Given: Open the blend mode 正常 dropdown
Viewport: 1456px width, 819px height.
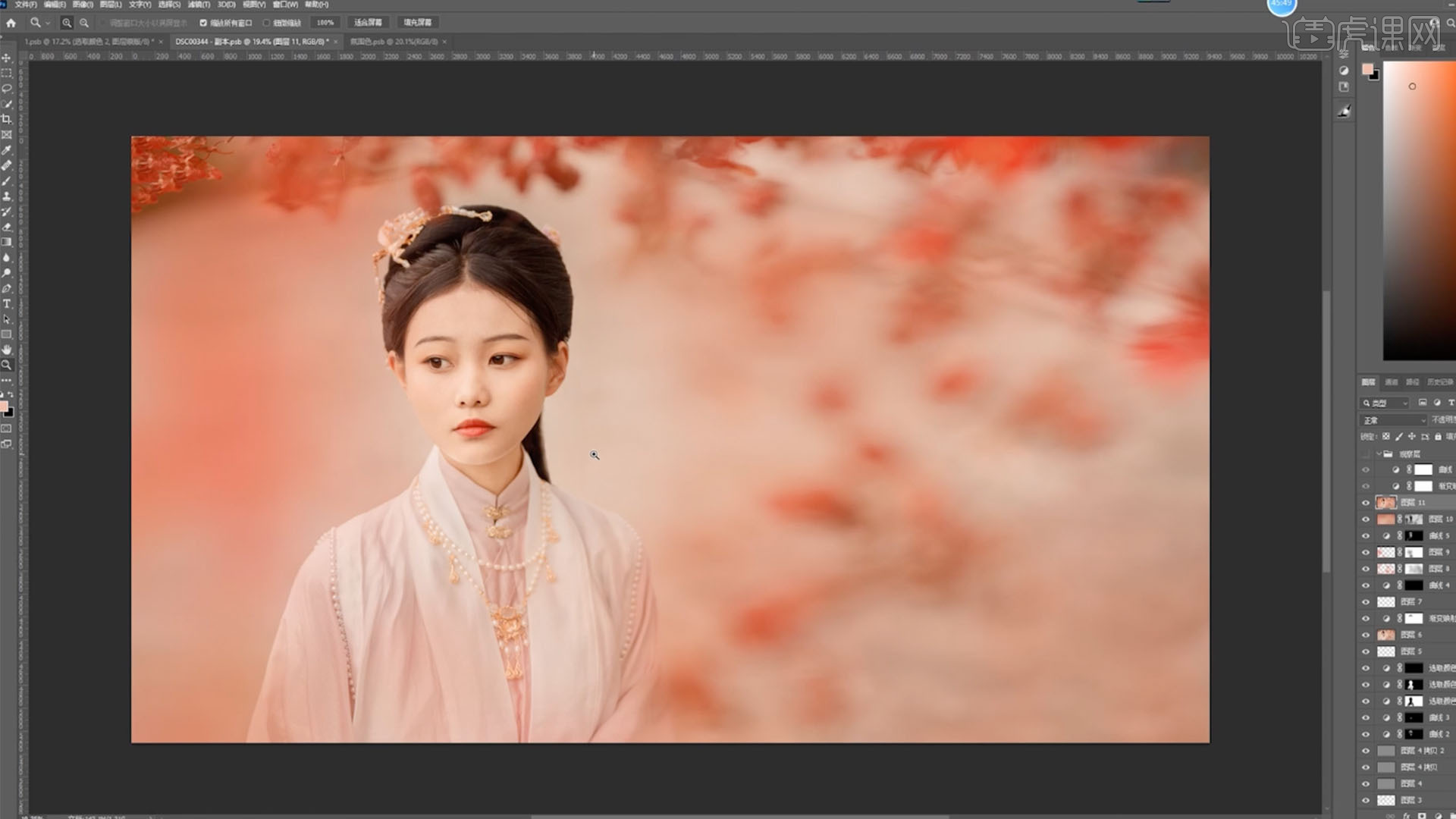Looking at the screenshot, I should coord(1394,420).
